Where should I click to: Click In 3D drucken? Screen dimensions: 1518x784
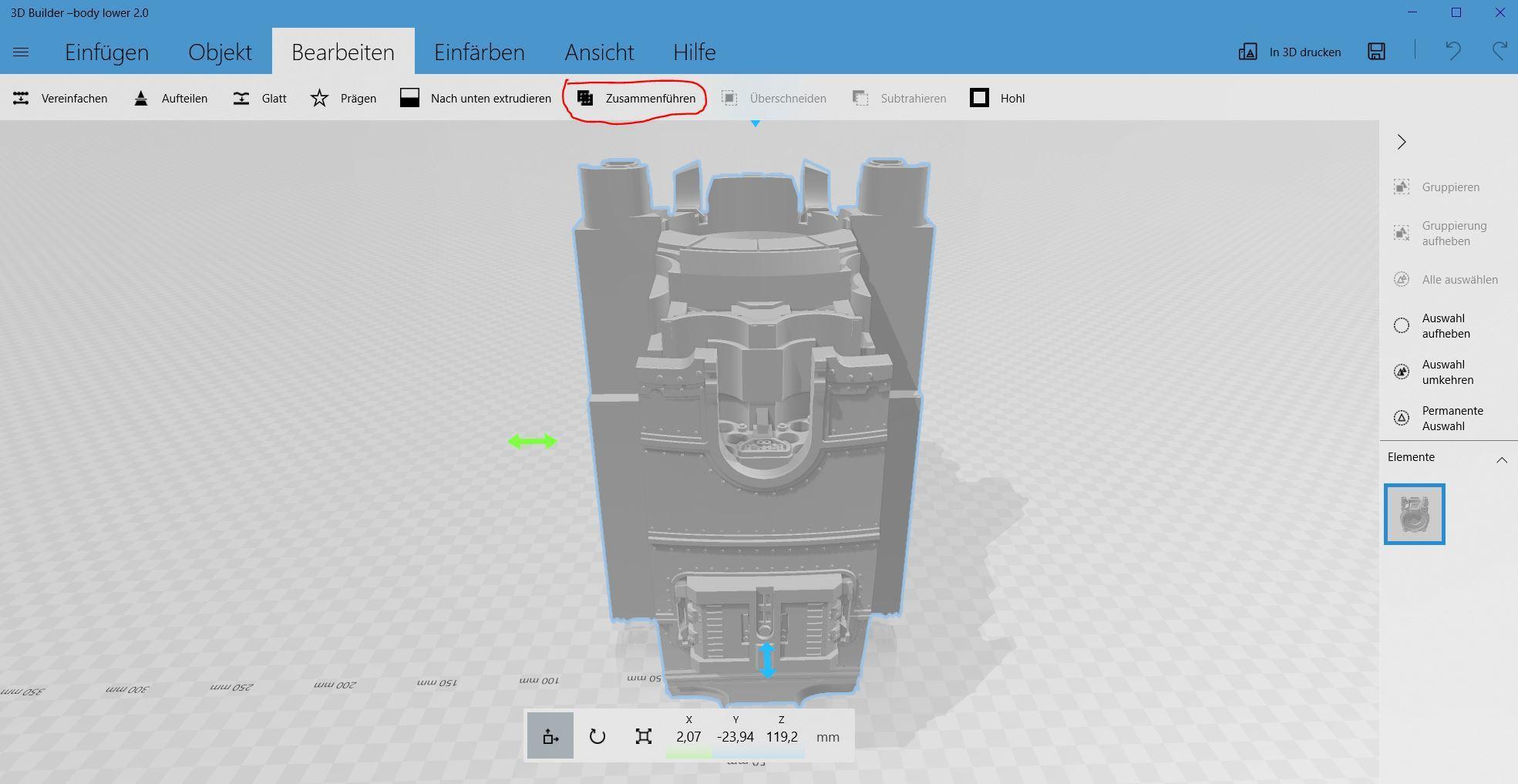pos(1290,52)
